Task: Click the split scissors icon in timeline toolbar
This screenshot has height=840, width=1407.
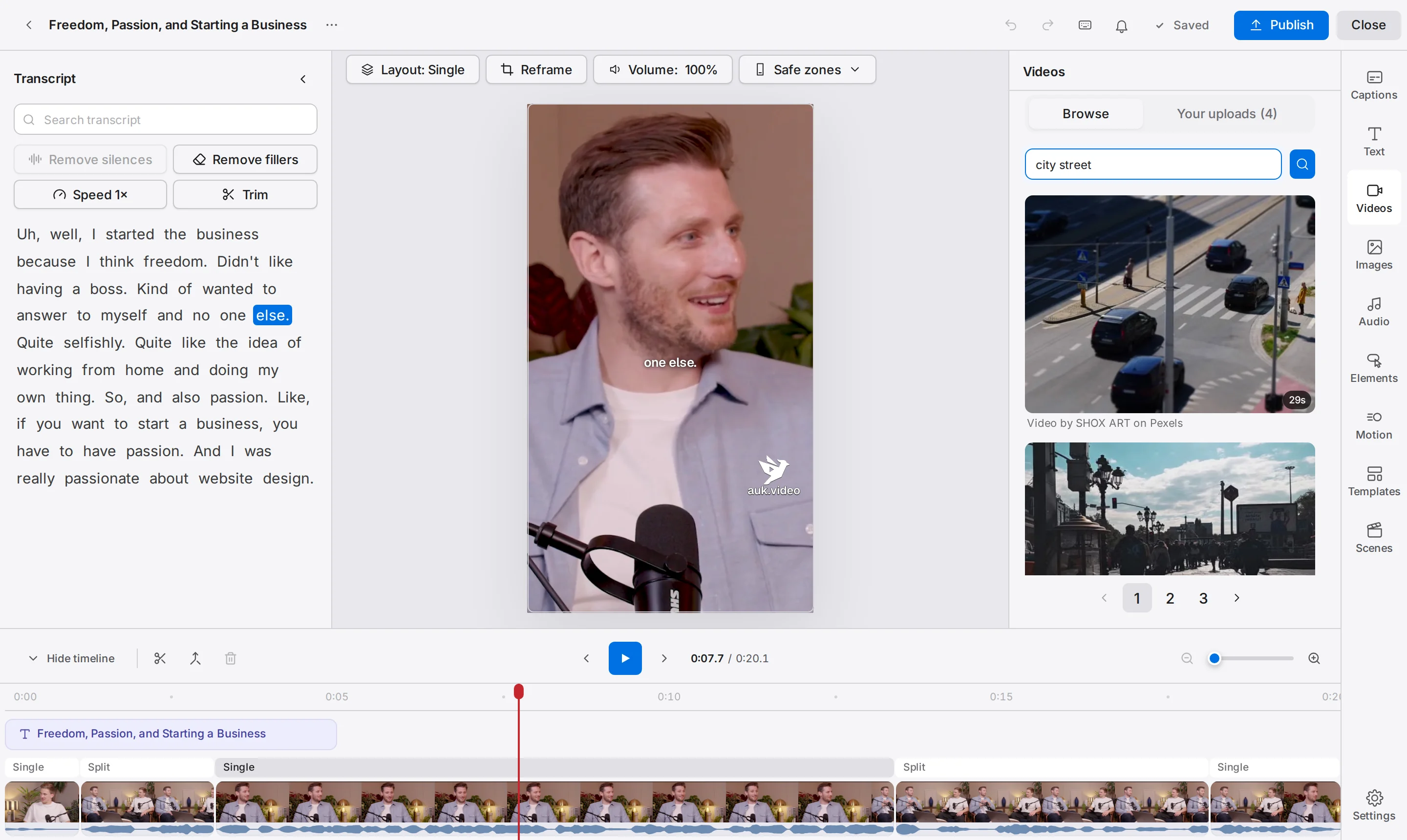Action: [x=160, y=658]
